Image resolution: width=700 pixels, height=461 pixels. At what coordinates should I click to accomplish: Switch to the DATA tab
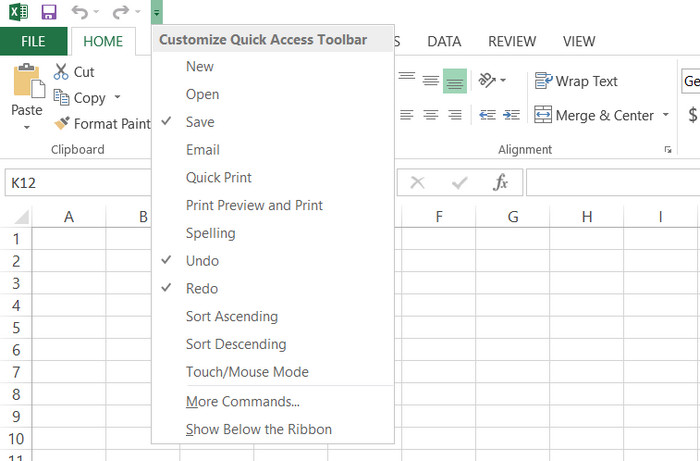pyautogui.click(x=444, y=41)
